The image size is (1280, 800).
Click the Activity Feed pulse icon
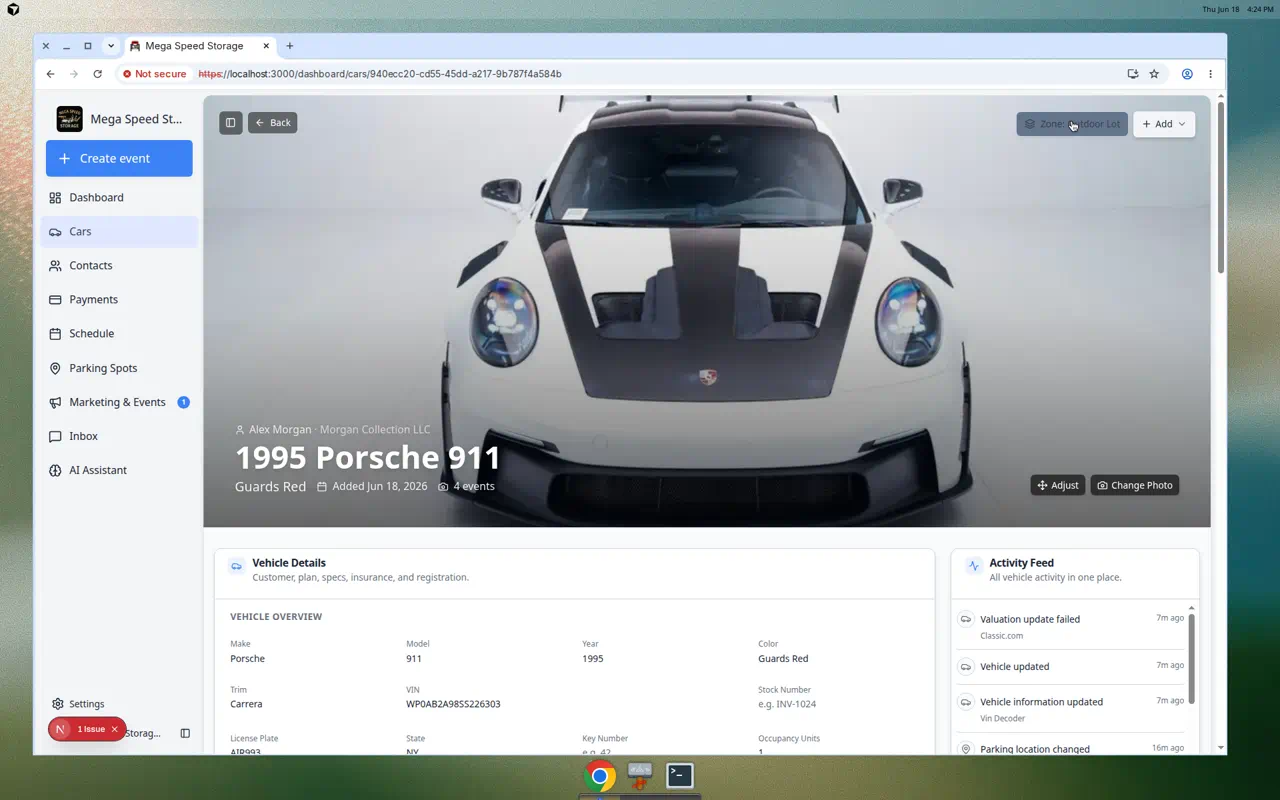973,566
